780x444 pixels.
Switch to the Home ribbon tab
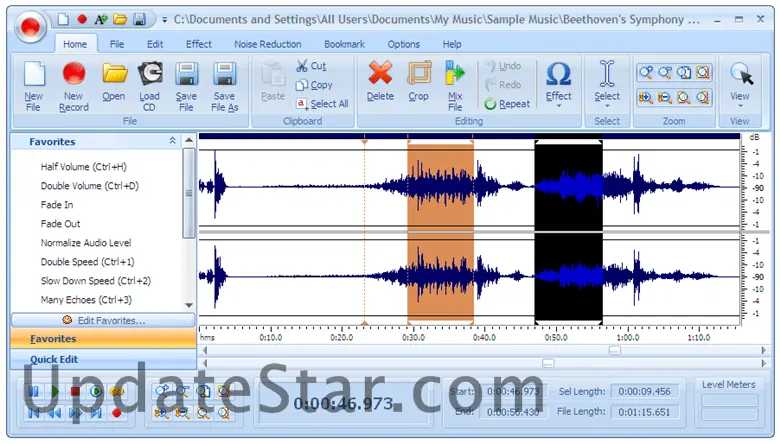[75, 44]
